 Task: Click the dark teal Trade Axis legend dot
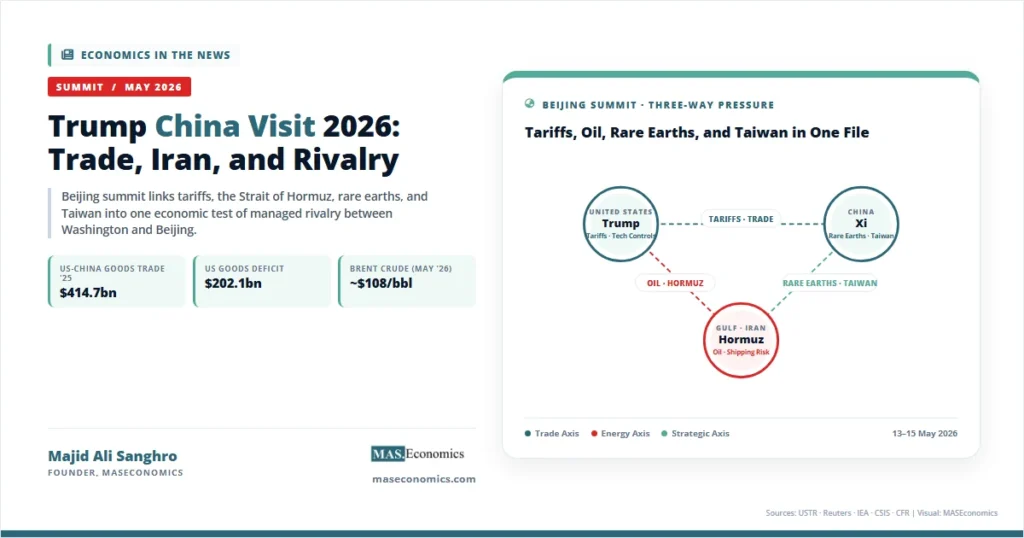point(528,434)
